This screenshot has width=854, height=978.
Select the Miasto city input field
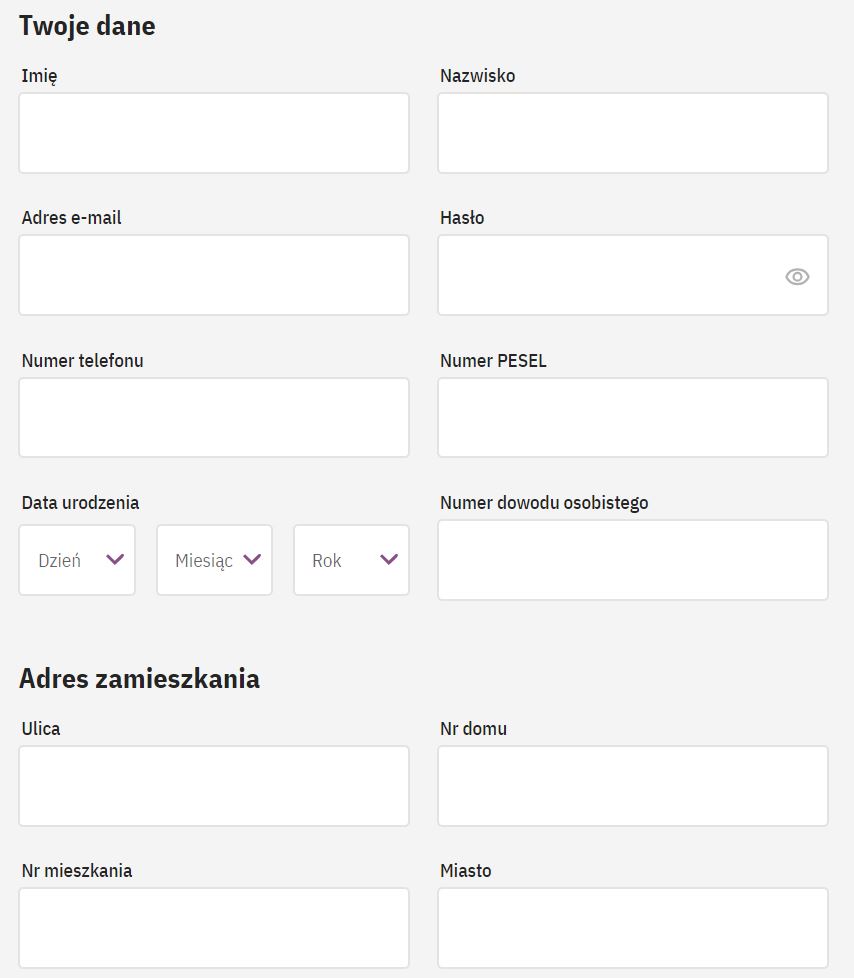632,928
